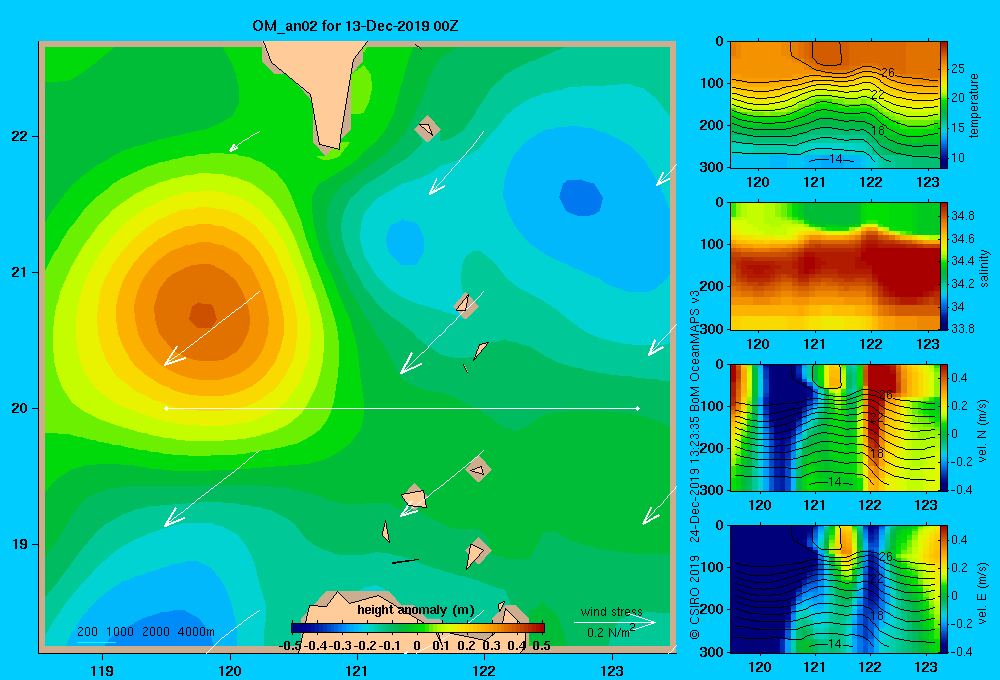Click the dark blue core of the northeastern cold eddy
This screenshot has height=680, width=1000.
point(581,197)
